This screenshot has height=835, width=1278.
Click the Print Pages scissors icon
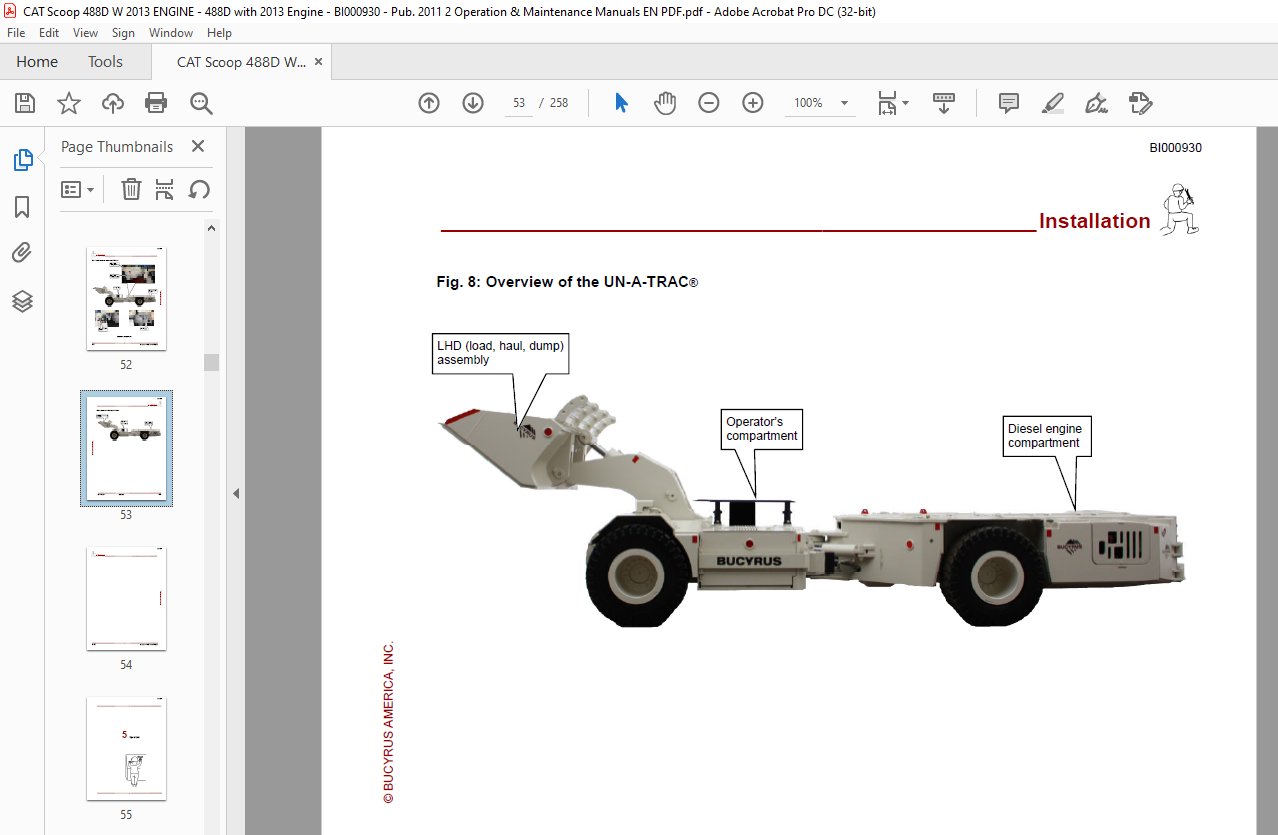(x=165, y=189)
